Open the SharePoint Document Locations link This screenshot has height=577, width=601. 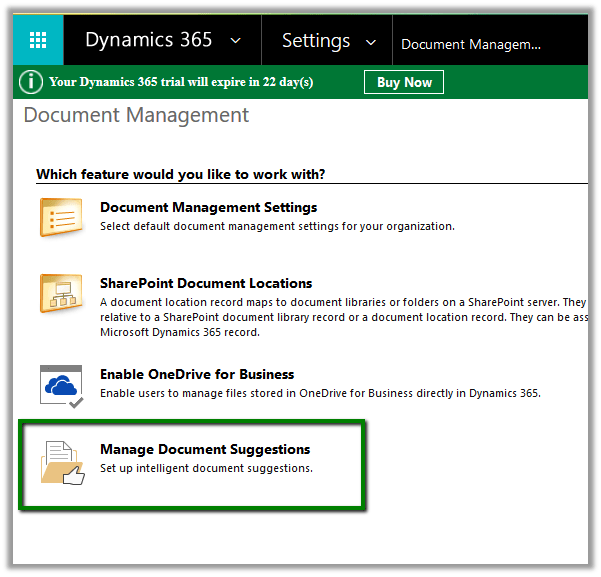coord(206,284)
